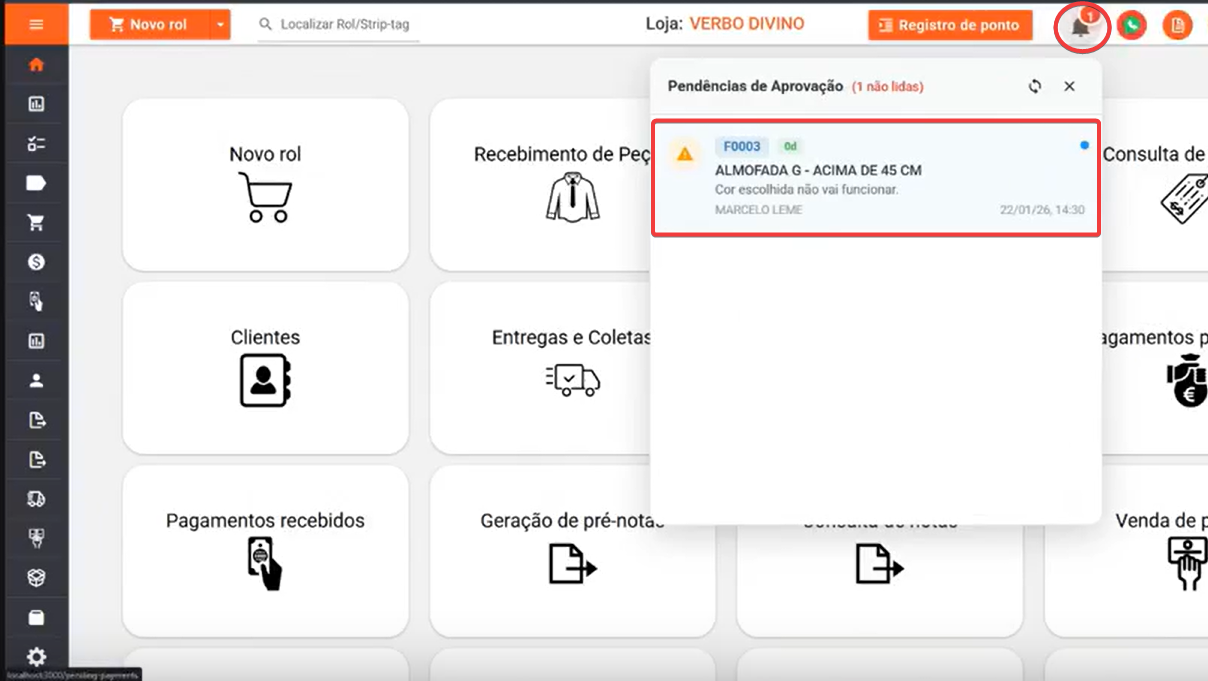Image resolution: width=1208 pixels, height=681 pixels.
Task: Open settings gear in sidebar
Action: [36, 657]
